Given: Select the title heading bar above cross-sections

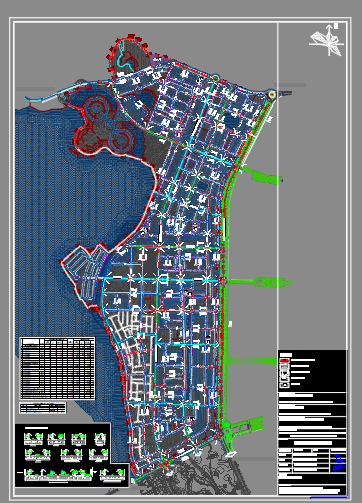Looking at the screenshot, I should [37, 428].
